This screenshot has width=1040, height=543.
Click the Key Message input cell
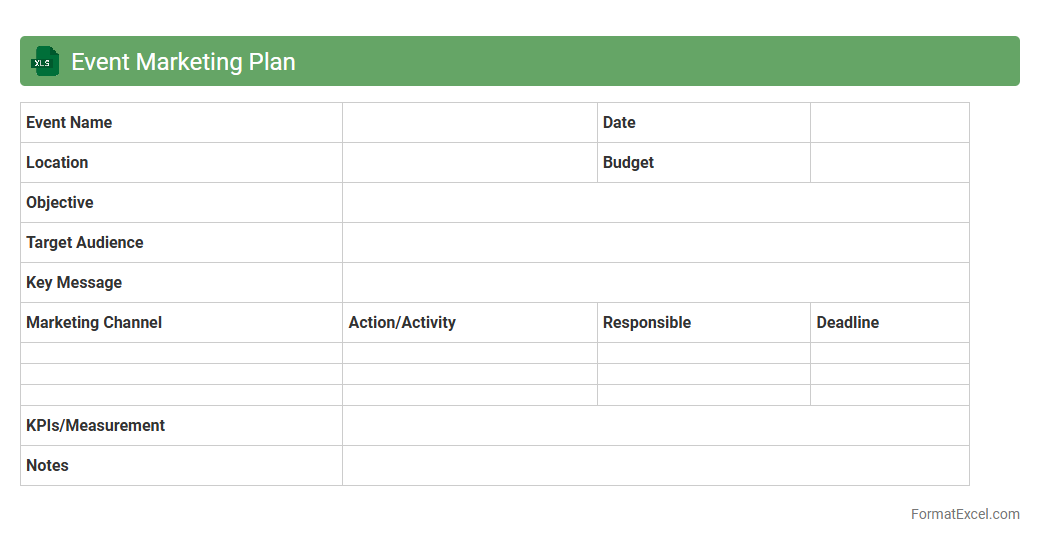(655, 283)
